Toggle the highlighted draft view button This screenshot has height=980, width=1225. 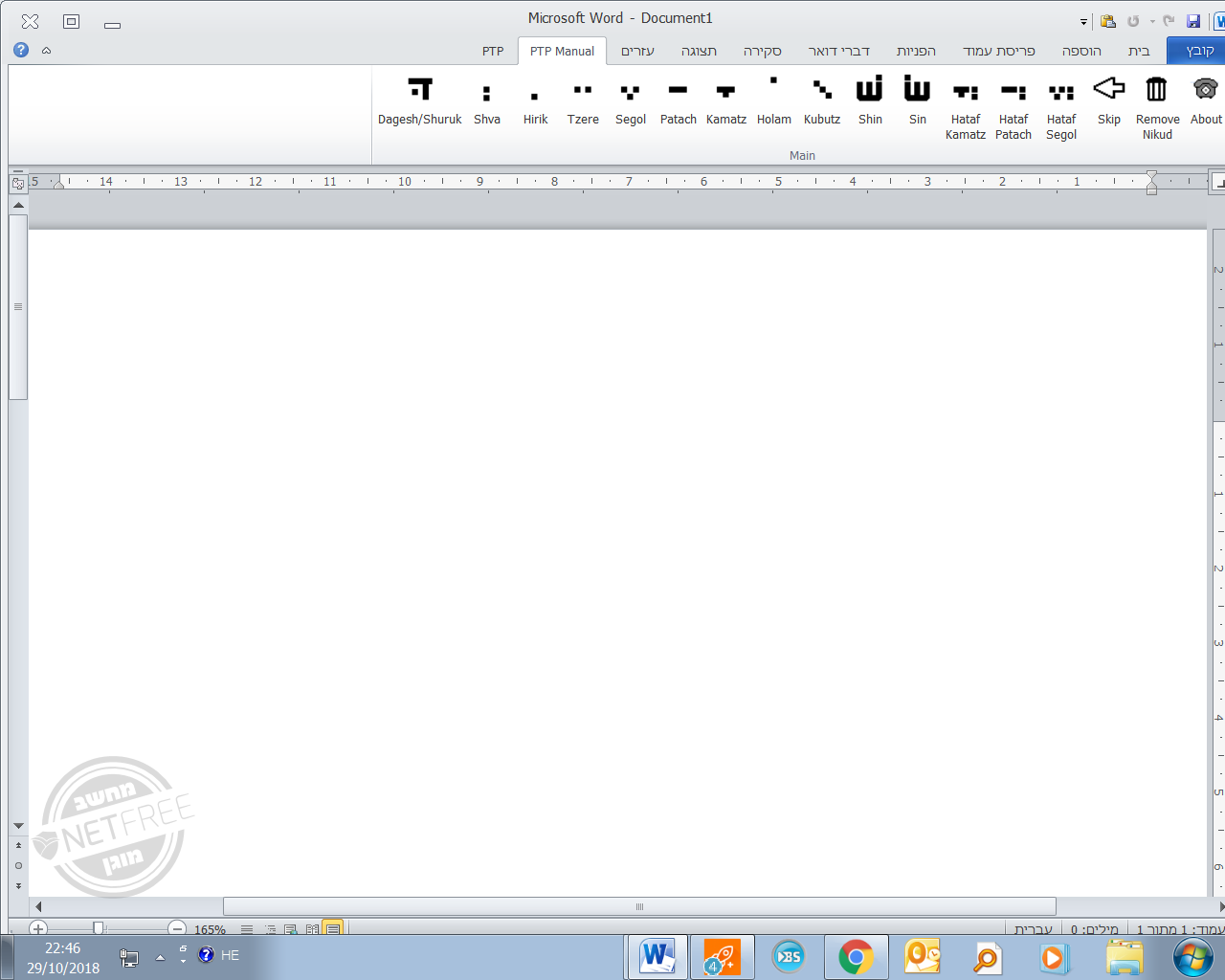coord(332,928)
